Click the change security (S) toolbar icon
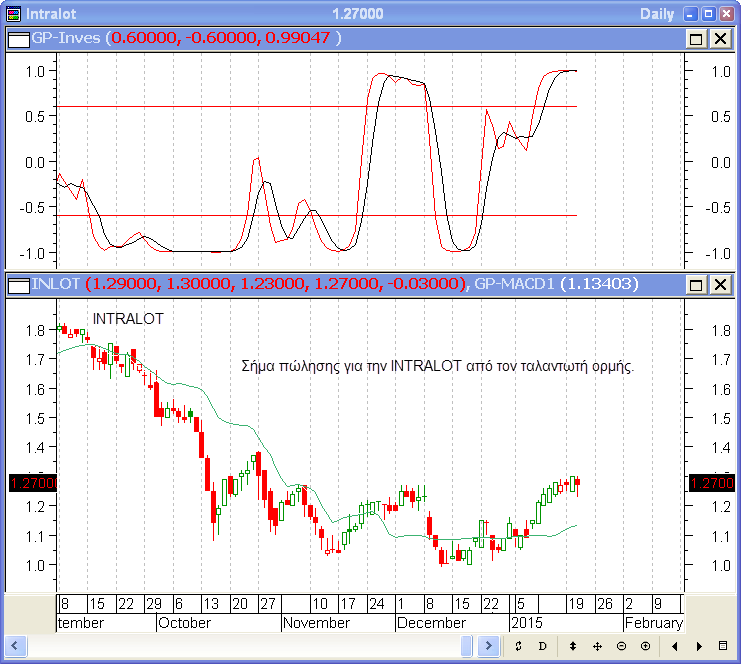Screen dimensions: 741x664 click(x=518, y=646)
